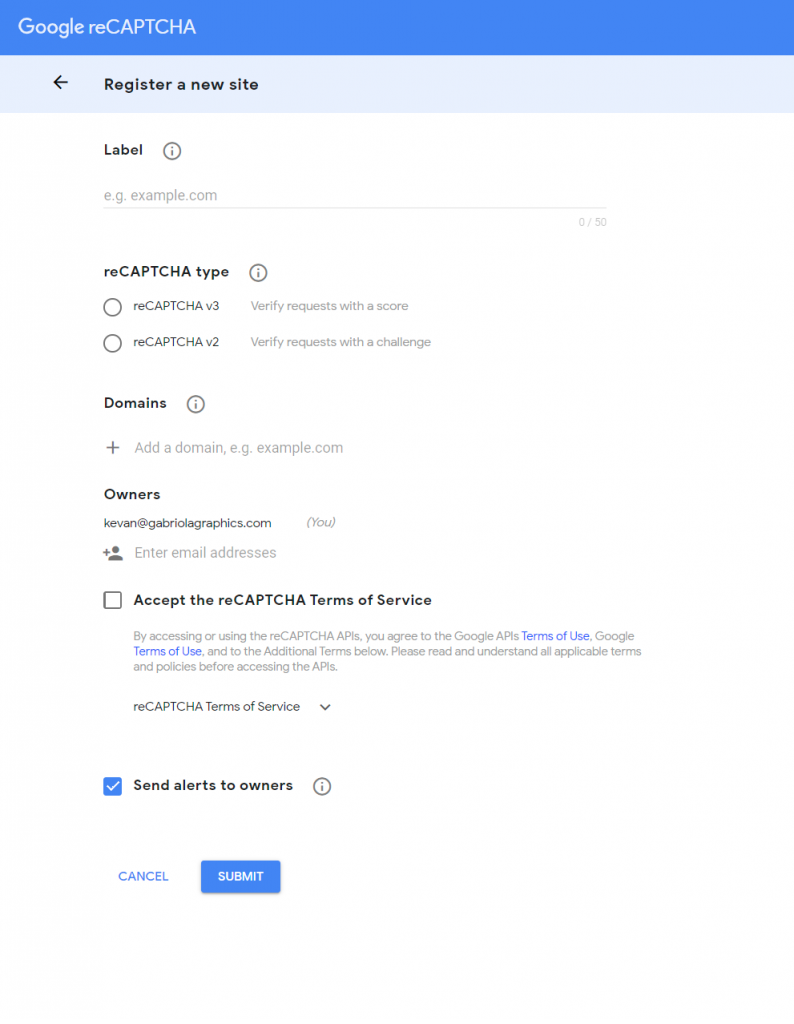Open the Google APIs Terms of Use link

point(555,635)
